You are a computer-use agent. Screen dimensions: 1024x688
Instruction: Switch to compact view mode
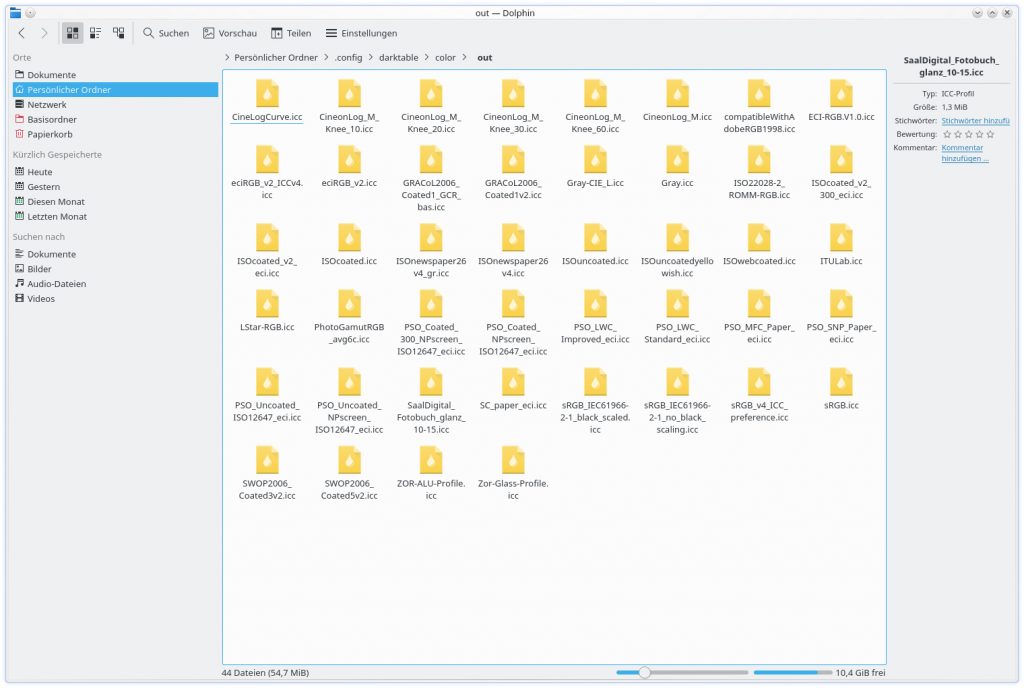pos(96,33)
